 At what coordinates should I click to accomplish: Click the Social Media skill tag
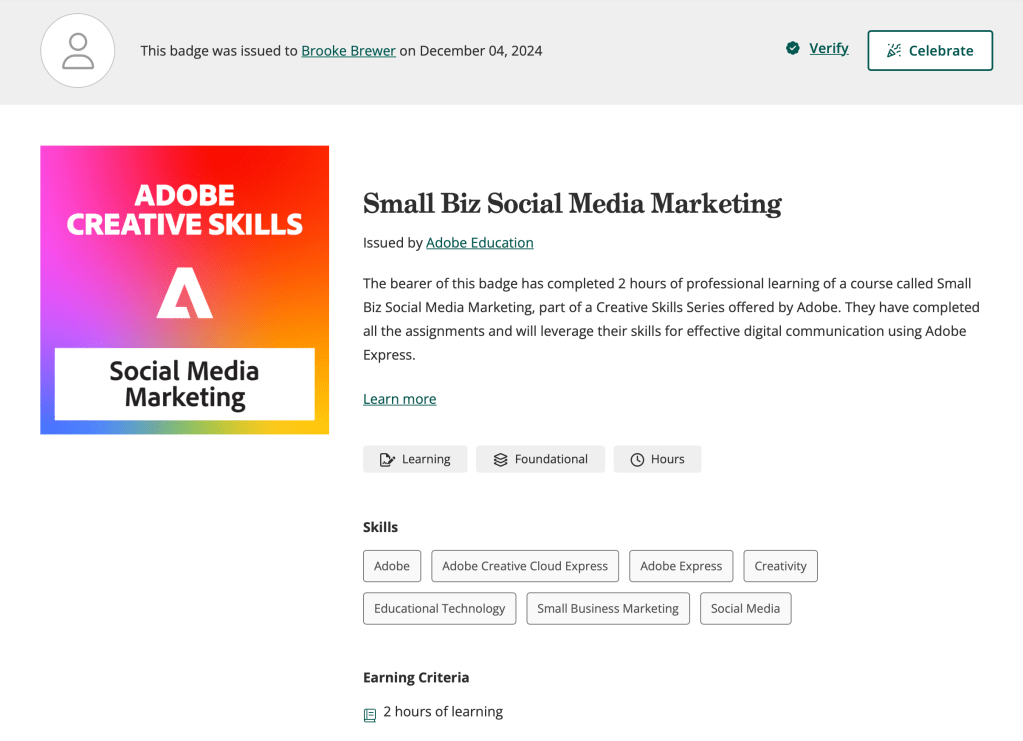click(x=745, y=608)
